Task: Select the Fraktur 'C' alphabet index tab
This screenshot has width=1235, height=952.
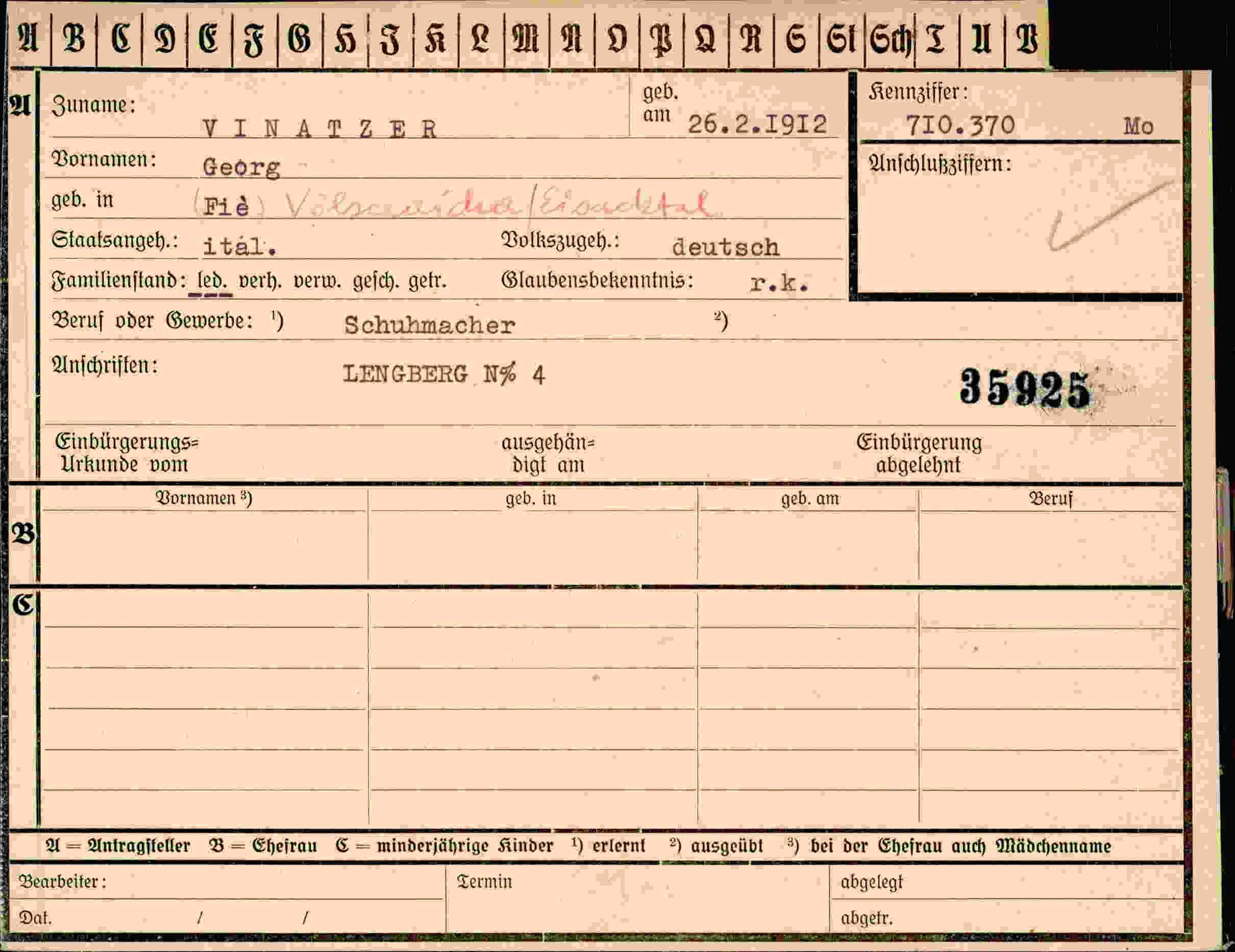Action: (x=120, y=38)
